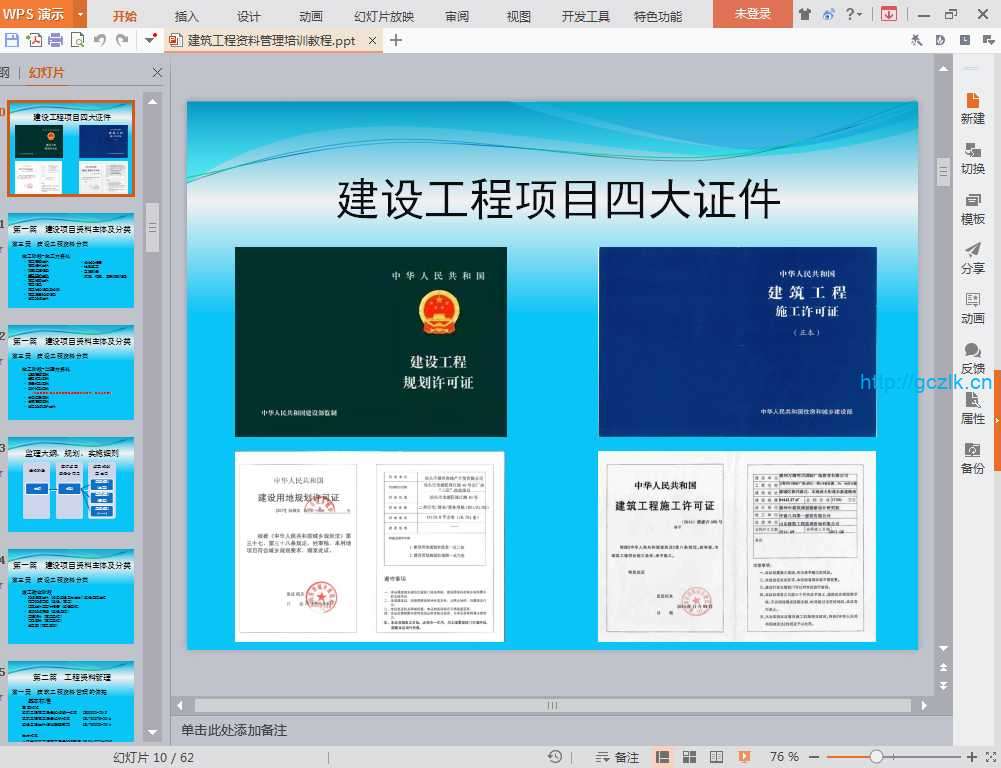Image resolution: width=1001 pixels, height=768 pixels.
Task: Click the zoom slider handle
Action: click(876, 757)
